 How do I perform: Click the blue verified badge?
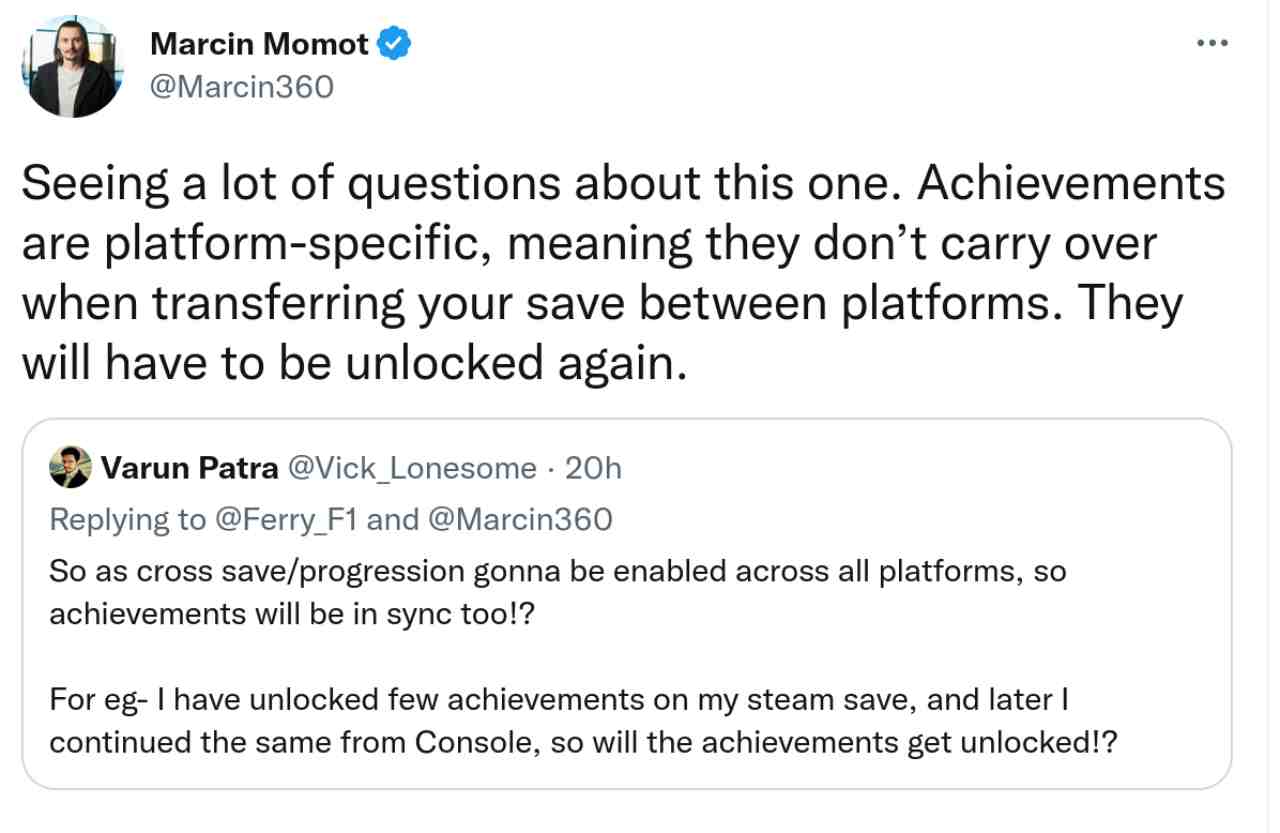pyautogui.click(x=396, y=44)
